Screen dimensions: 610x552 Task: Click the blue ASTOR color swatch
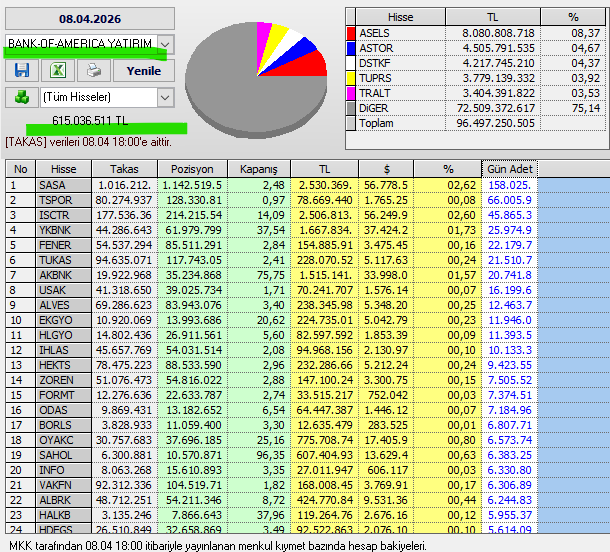(351, 48)
